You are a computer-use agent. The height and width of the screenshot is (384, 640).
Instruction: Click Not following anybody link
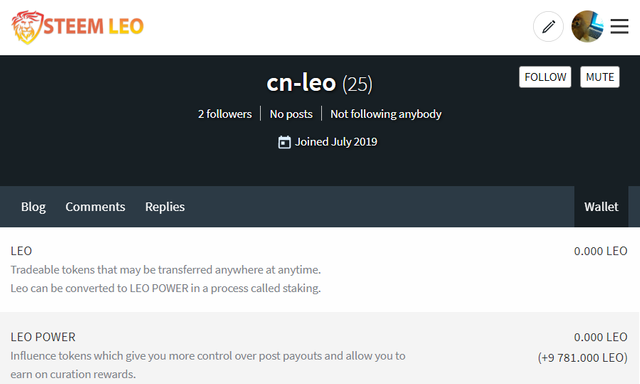tap(386, 114)
